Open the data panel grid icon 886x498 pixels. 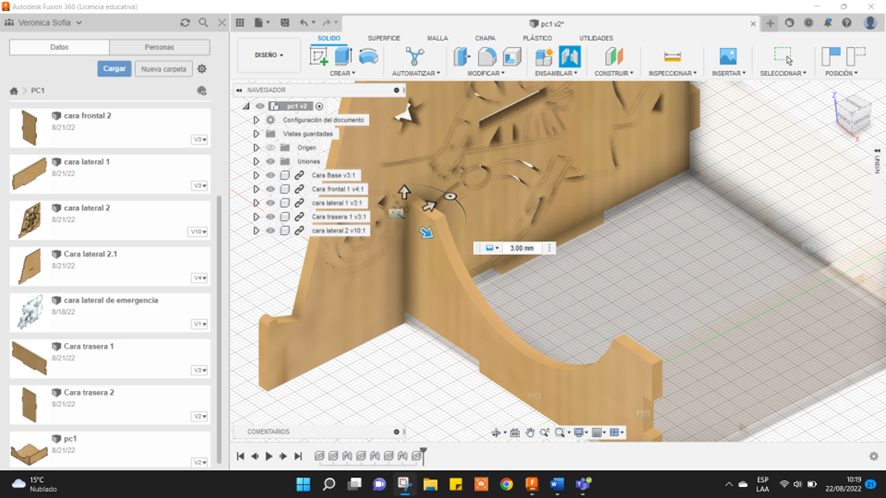click(x=240, y=23)
